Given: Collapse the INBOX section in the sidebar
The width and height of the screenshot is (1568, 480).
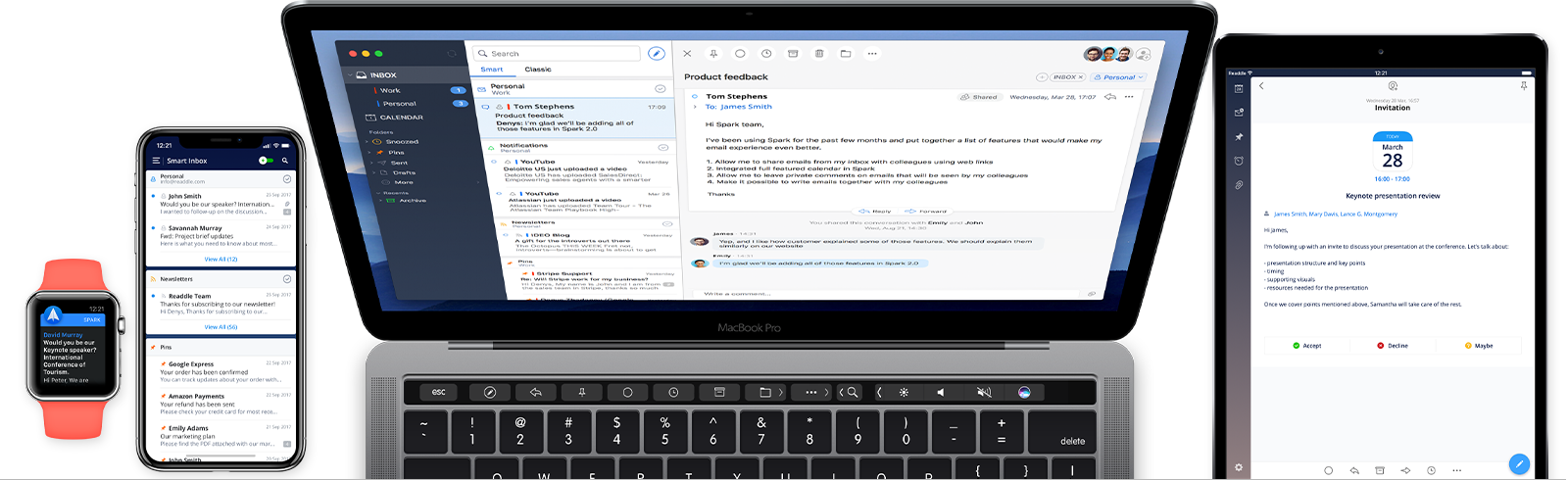Looking at the screenshot, I should pos(349,74).
